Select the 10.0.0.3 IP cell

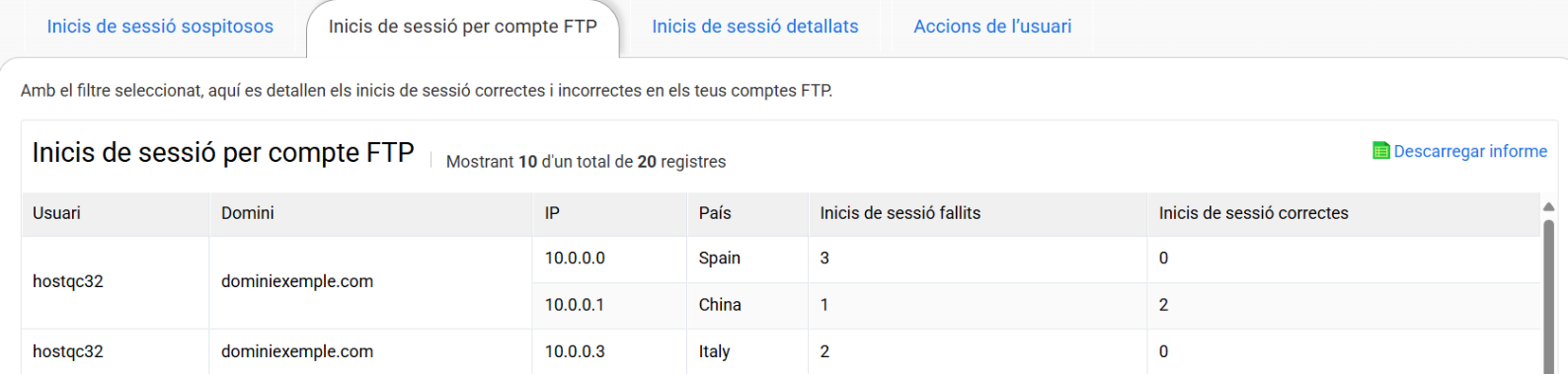coord(609,351)
